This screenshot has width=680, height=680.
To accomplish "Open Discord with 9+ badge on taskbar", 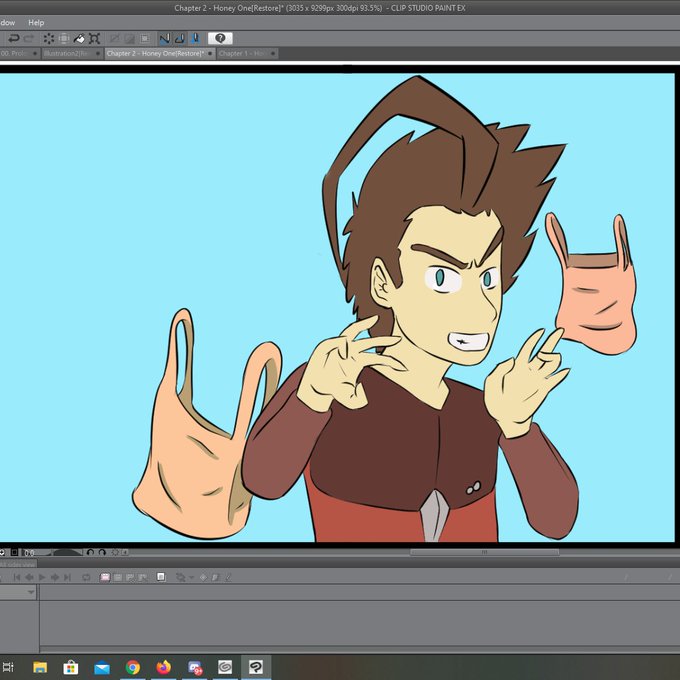I will 195,667.
